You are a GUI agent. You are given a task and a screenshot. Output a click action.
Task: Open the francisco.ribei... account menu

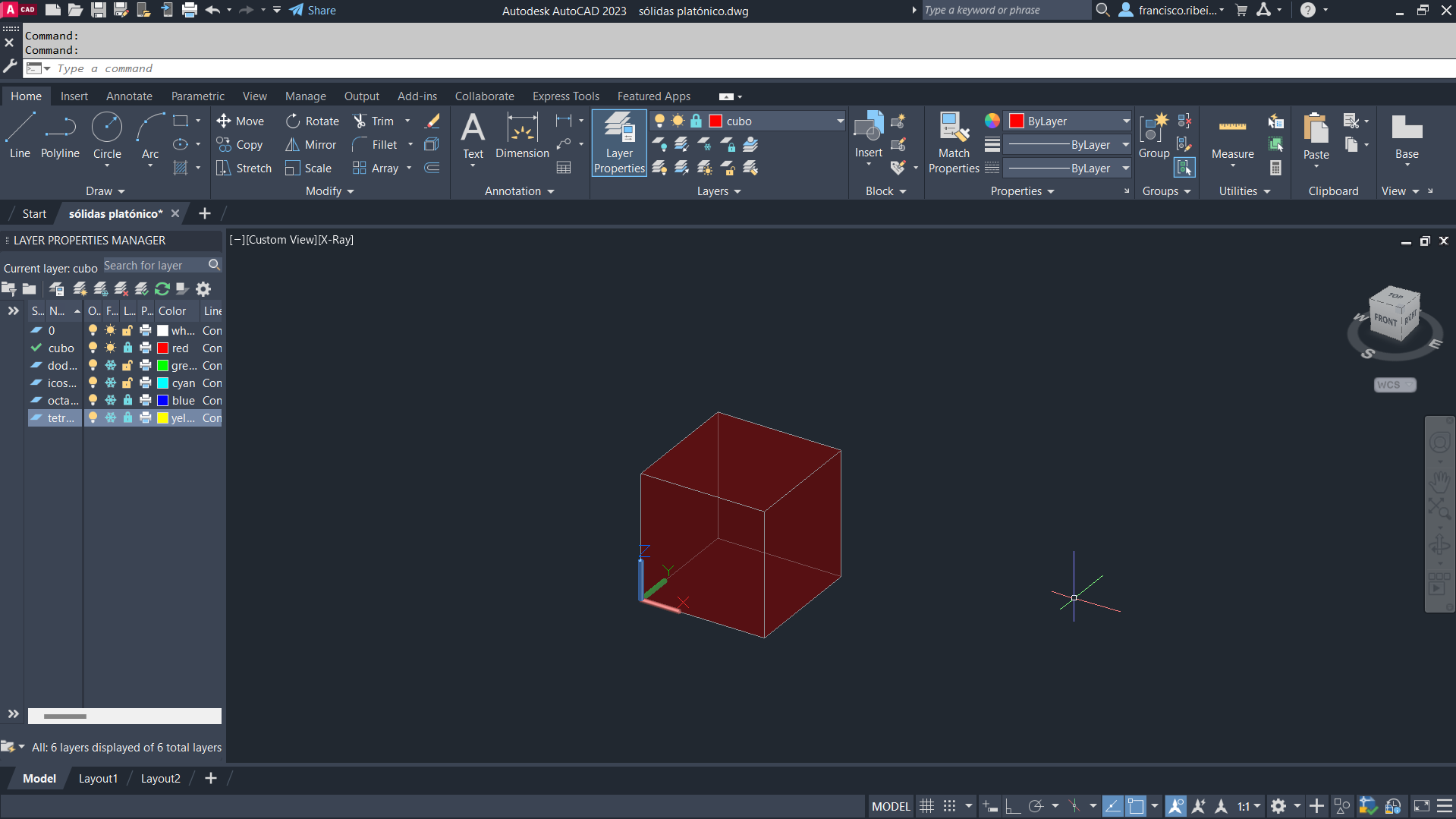tap(1173, 11)
